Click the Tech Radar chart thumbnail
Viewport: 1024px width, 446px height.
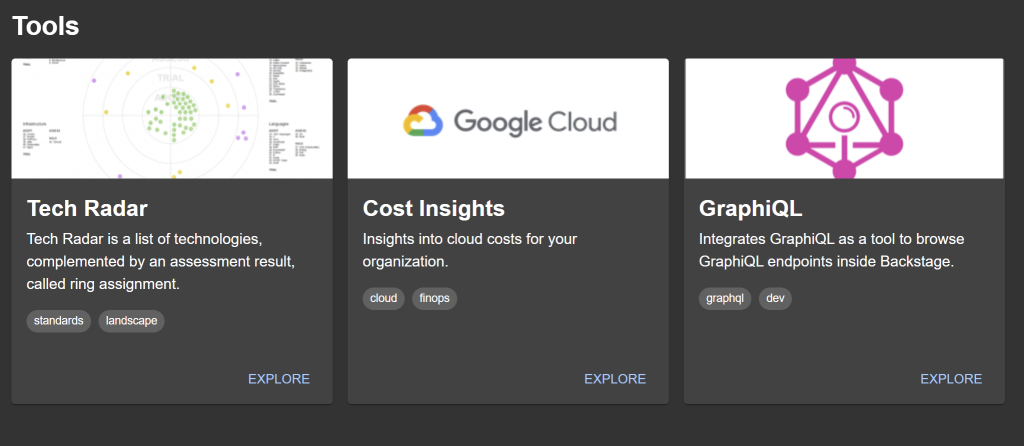(x=172, y=118)
